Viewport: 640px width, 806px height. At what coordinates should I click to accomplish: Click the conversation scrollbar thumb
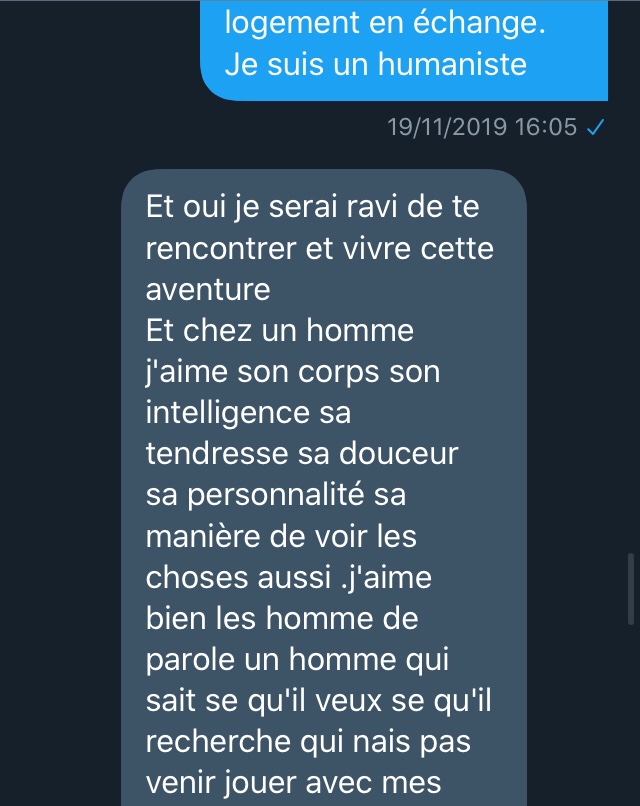[x=631, y=589]
